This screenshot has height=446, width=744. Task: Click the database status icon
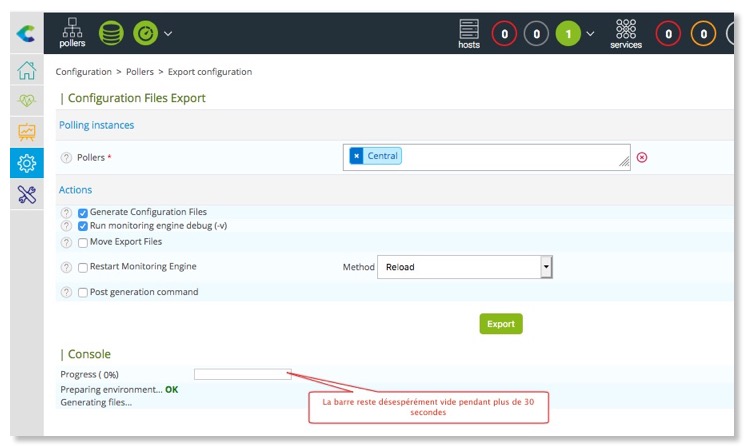(x=111, y=33)
